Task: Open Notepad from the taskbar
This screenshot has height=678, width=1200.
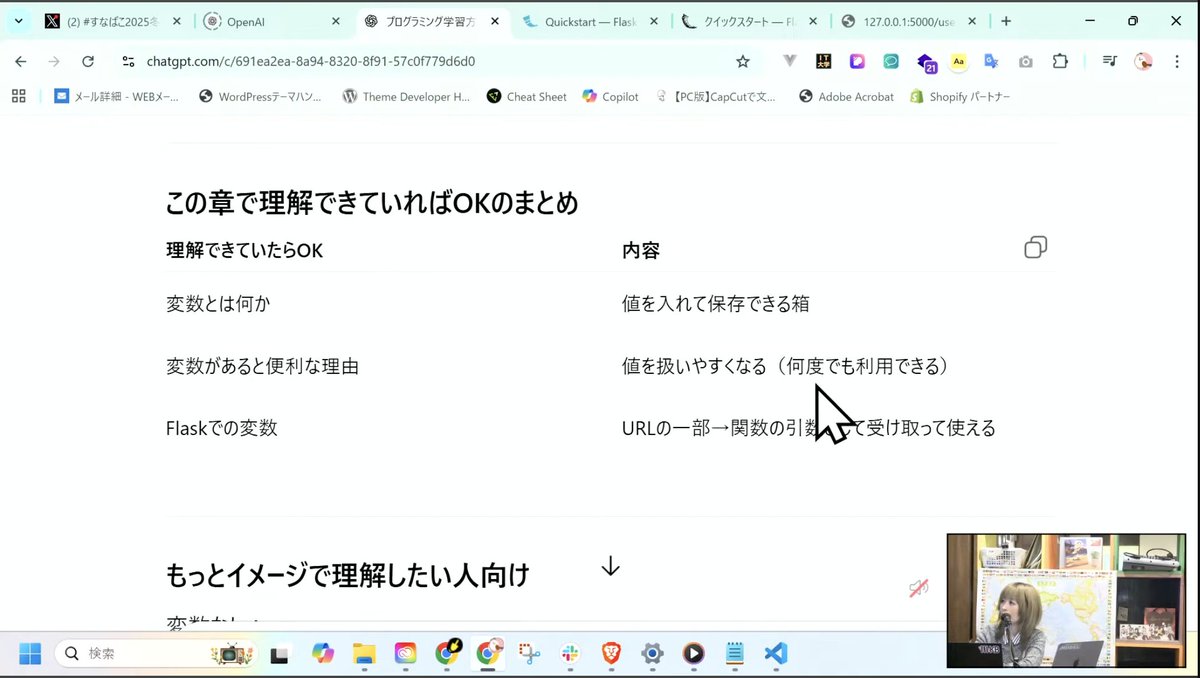Action: coord(735,655)
